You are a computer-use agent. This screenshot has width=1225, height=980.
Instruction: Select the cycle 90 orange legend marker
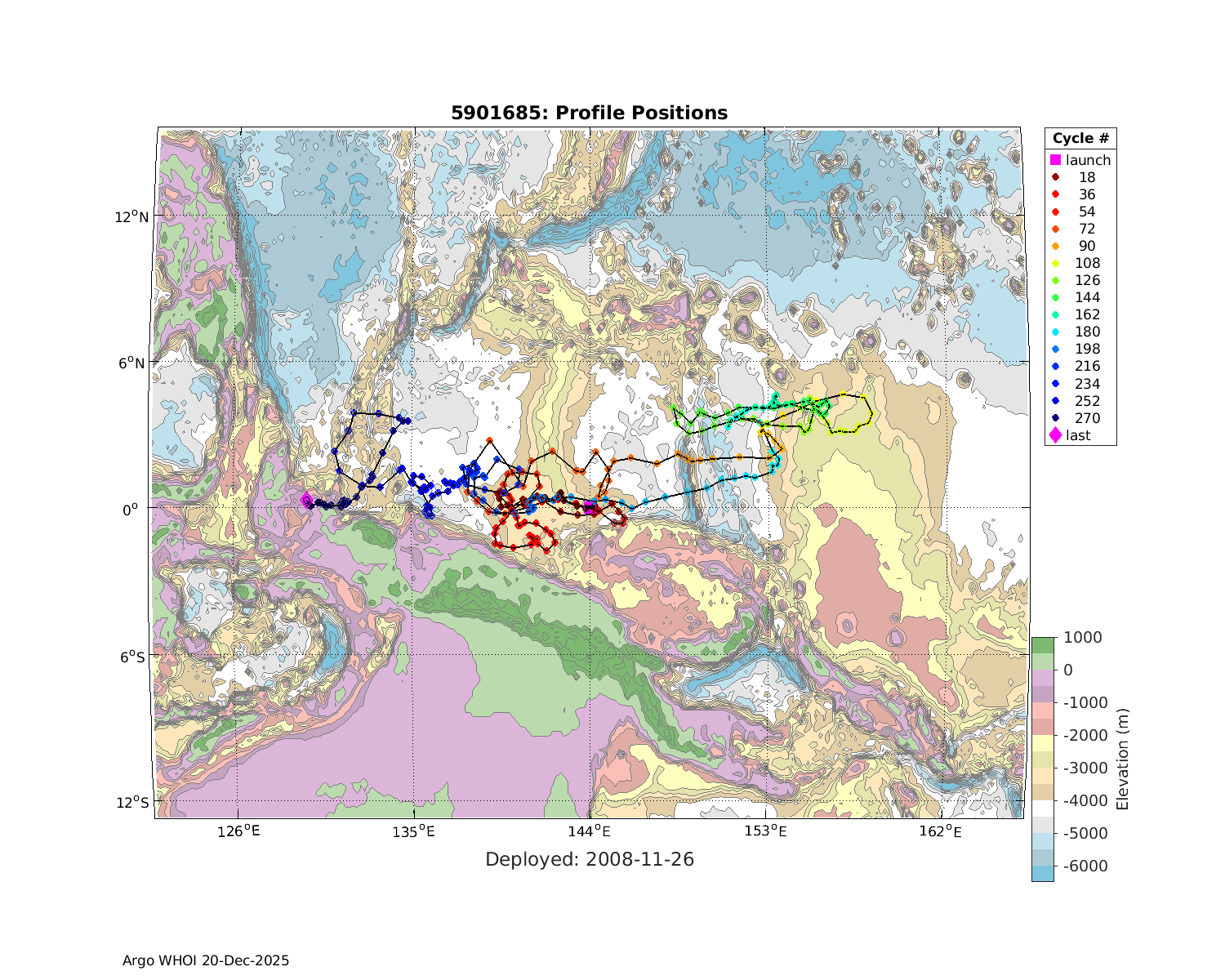coord(1055,246)
